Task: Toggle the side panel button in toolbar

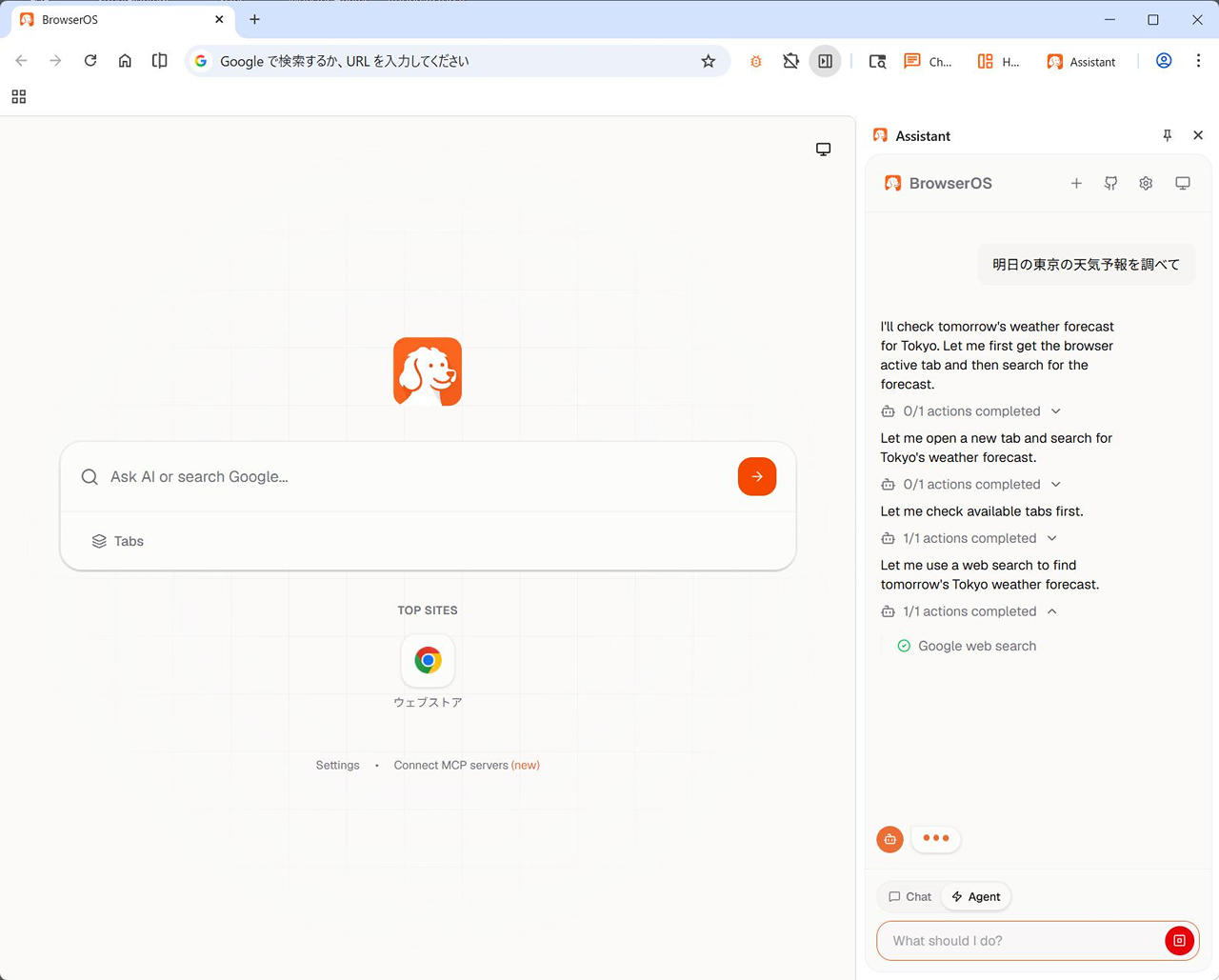Action: (825, 61)
